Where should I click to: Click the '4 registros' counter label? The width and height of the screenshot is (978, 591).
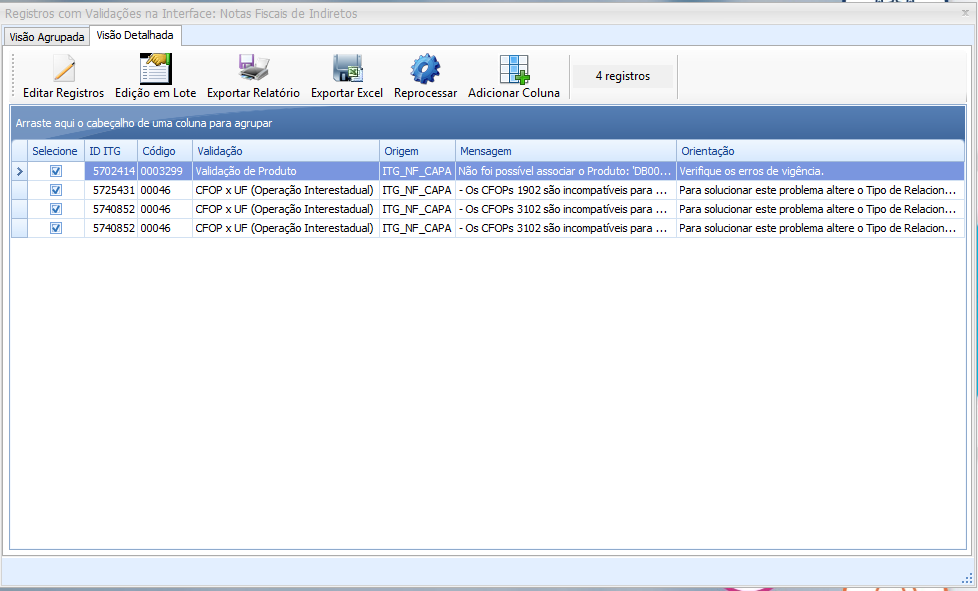pyautogui.click(x=622, y=76)
